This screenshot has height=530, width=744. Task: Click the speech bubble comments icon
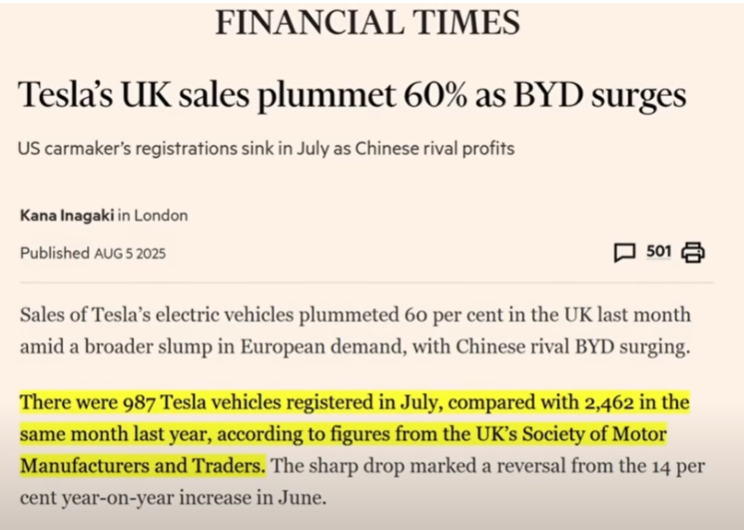[x=624, y=252]
